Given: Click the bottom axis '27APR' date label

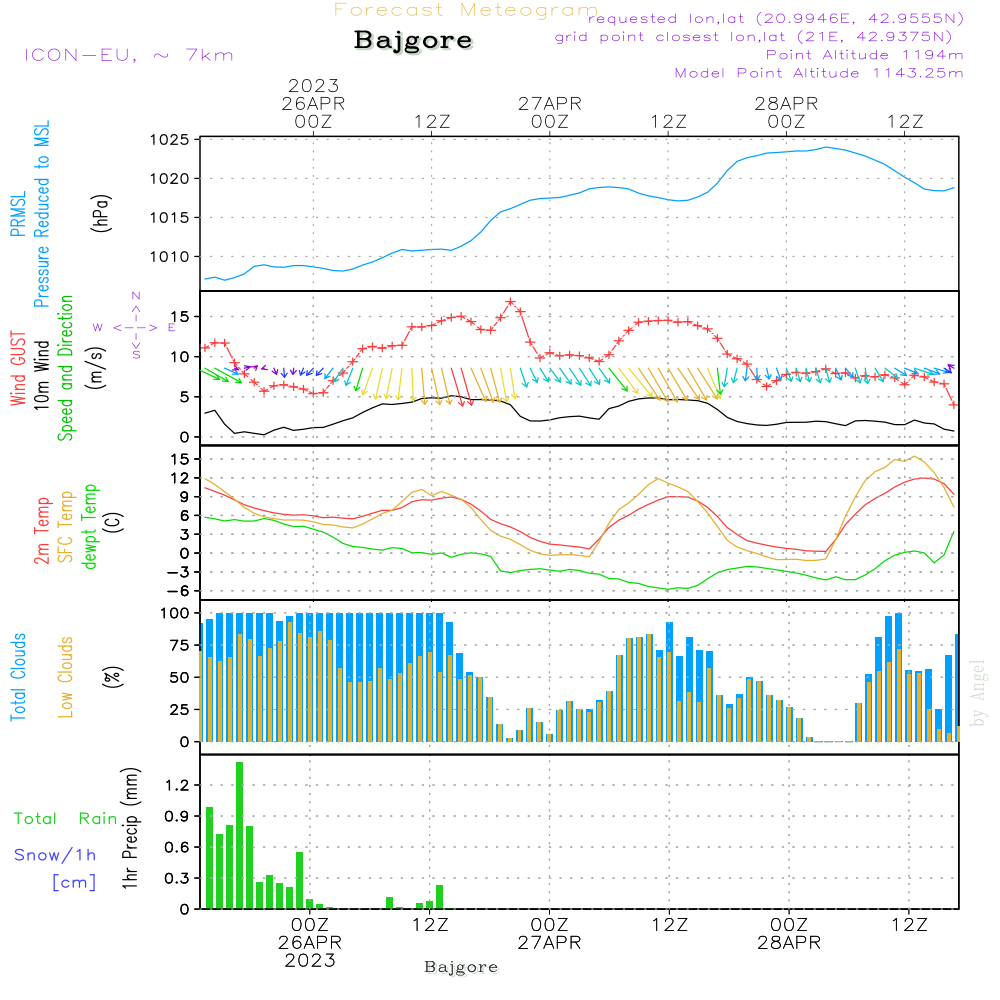Looking at the screenshot, I should point(549,943).
